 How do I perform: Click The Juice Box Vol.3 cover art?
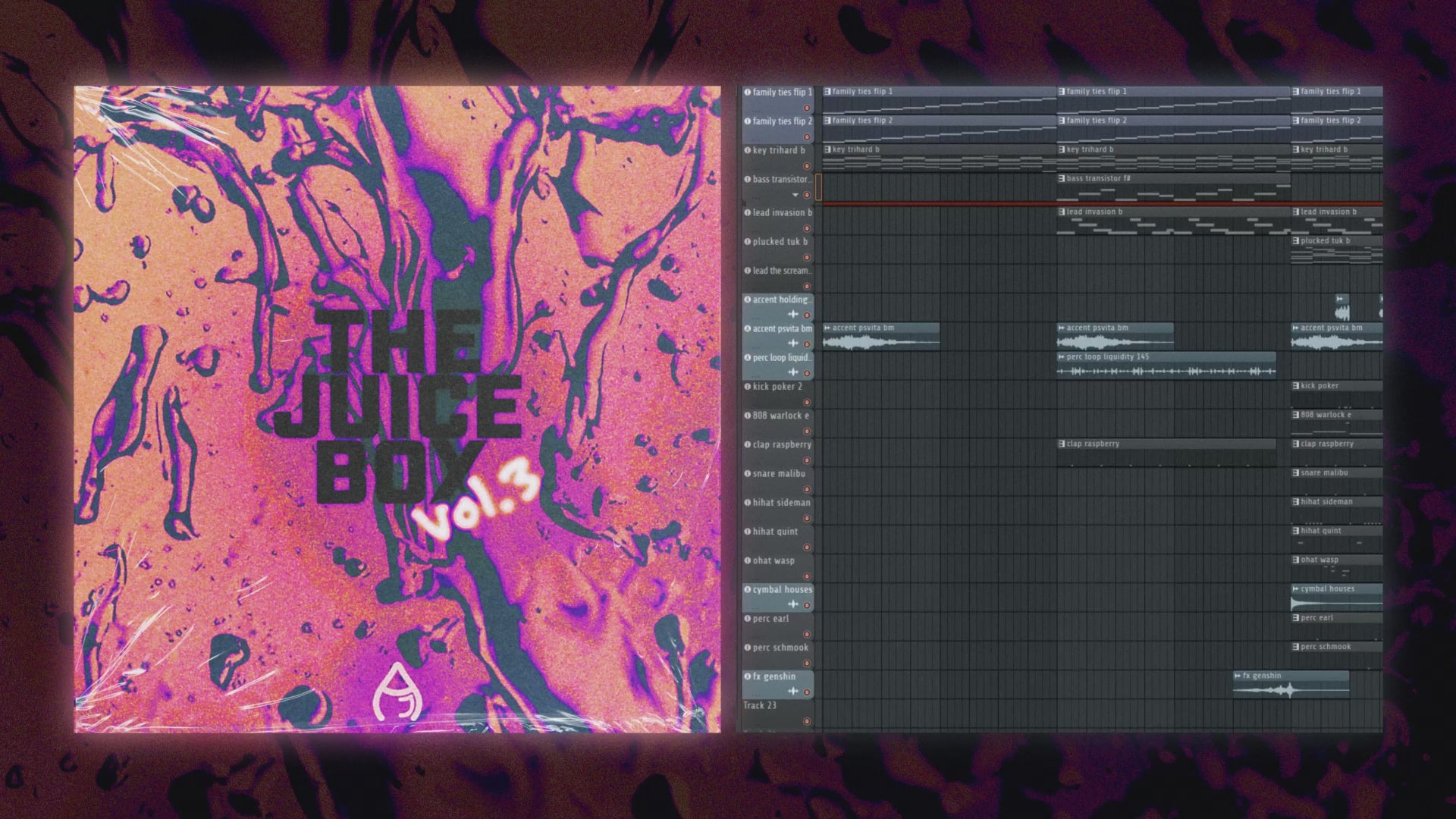click(397, 409)
